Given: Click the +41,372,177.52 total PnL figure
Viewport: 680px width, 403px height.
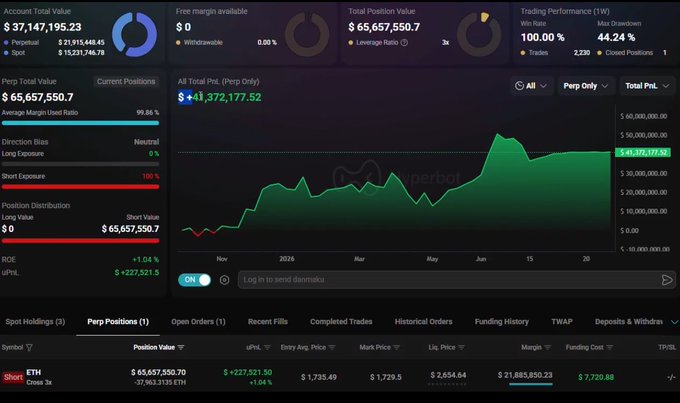Looking at the screenshot, I should click(x=220, y=97).
